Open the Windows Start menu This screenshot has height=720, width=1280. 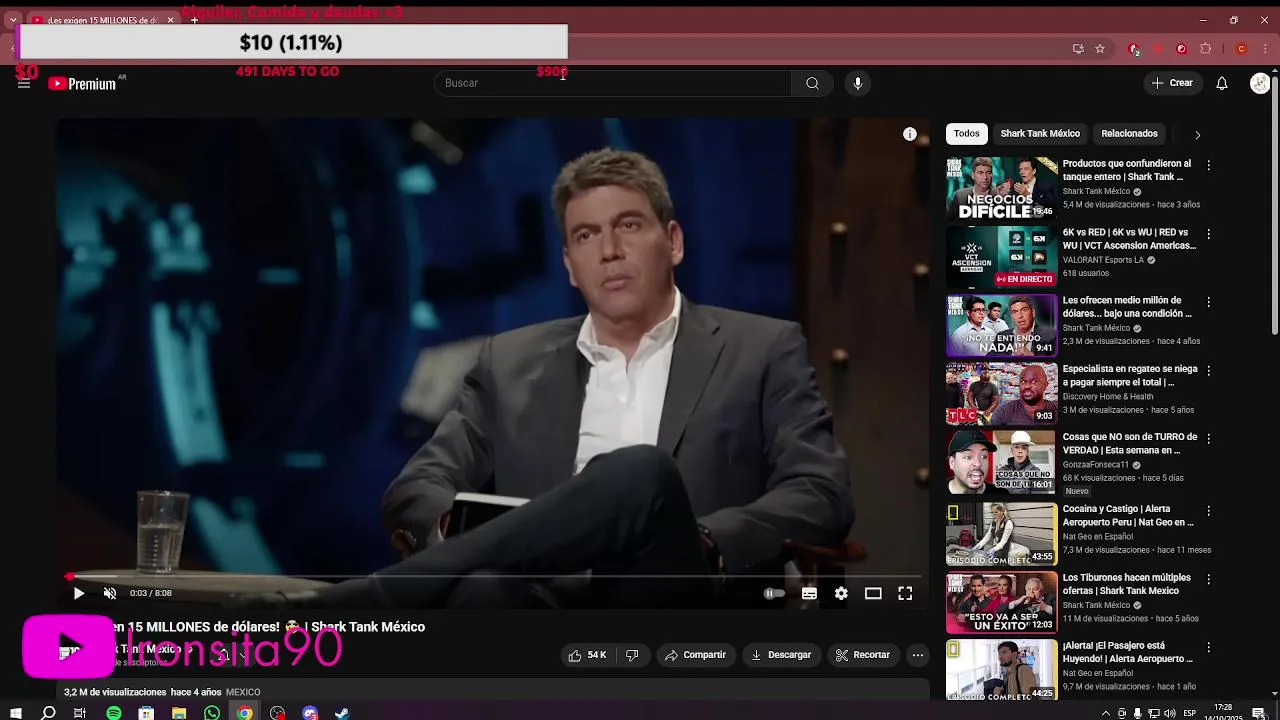click(x=16, y=713)
